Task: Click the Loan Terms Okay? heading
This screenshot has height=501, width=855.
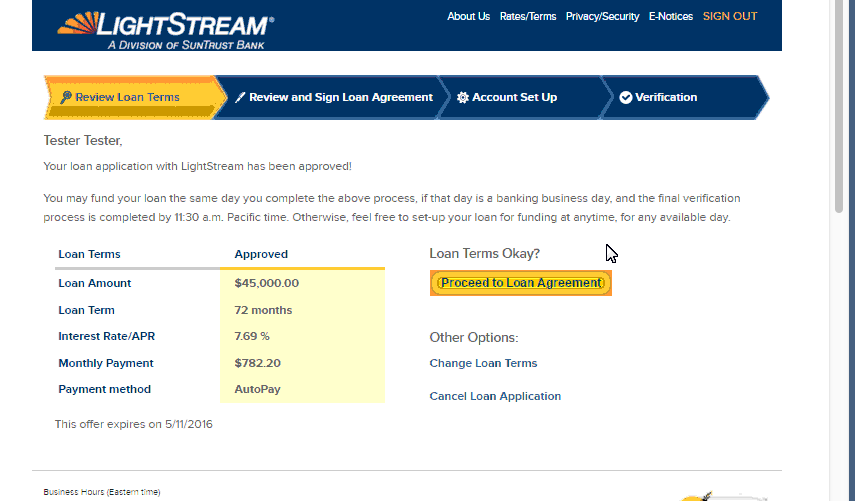Action: (485, 253)
